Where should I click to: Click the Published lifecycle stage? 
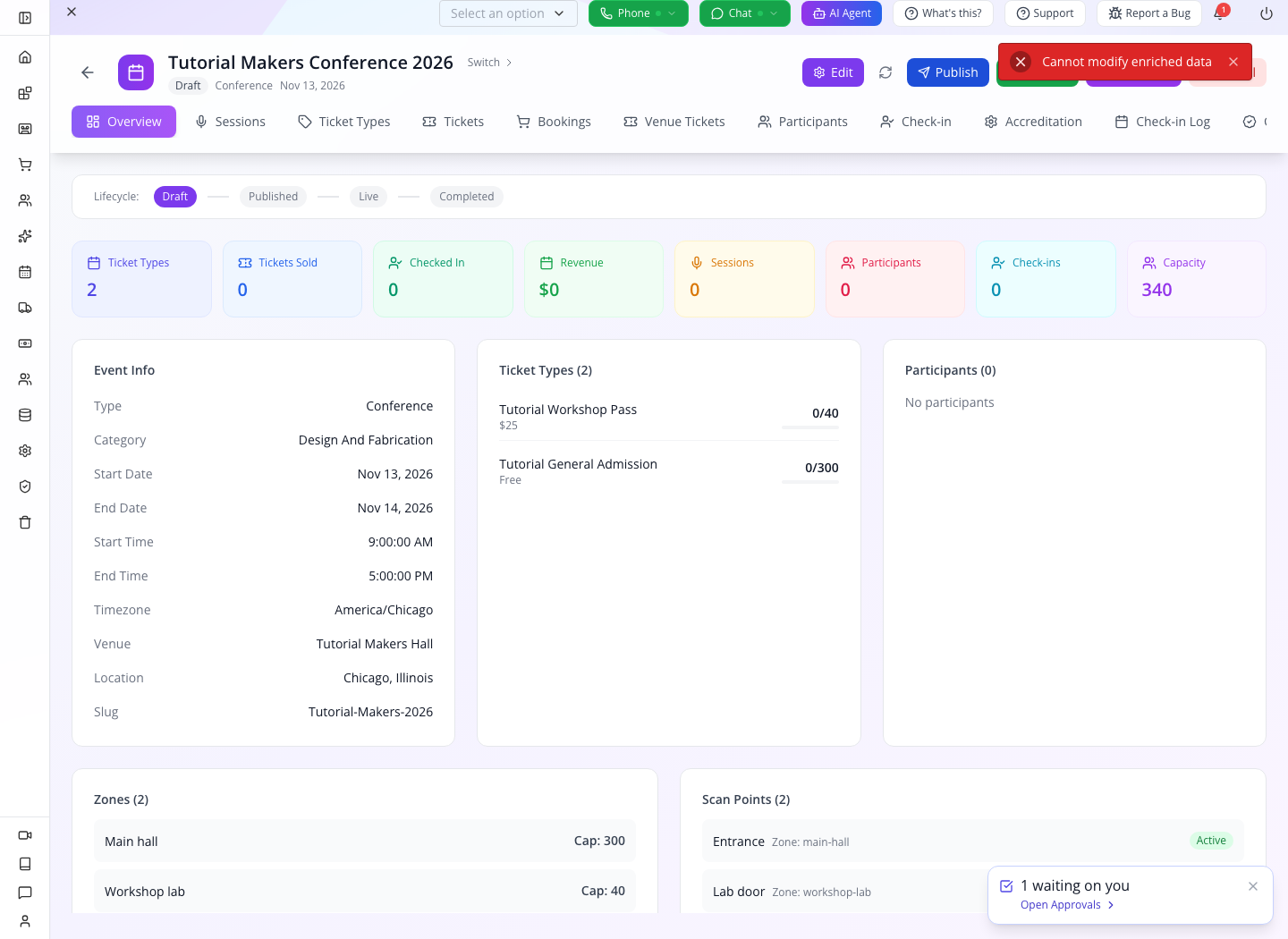pyautogui.click(x=273, y=197)
